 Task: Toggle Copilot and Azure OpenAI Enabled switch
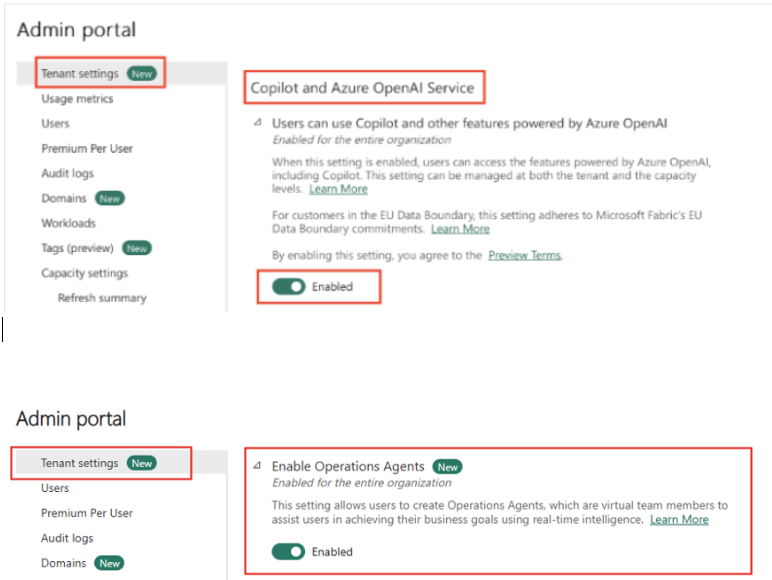(x=289, y=287)
